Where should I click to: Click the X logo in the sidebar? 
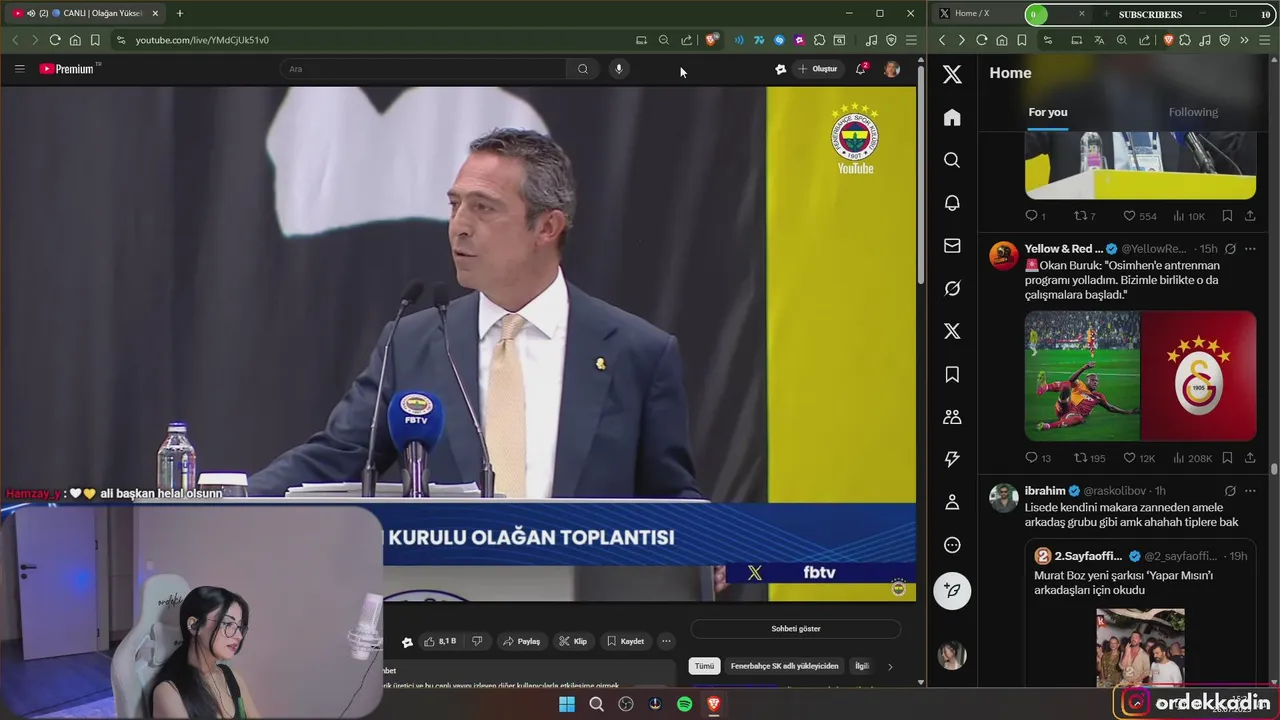point(952,74)
